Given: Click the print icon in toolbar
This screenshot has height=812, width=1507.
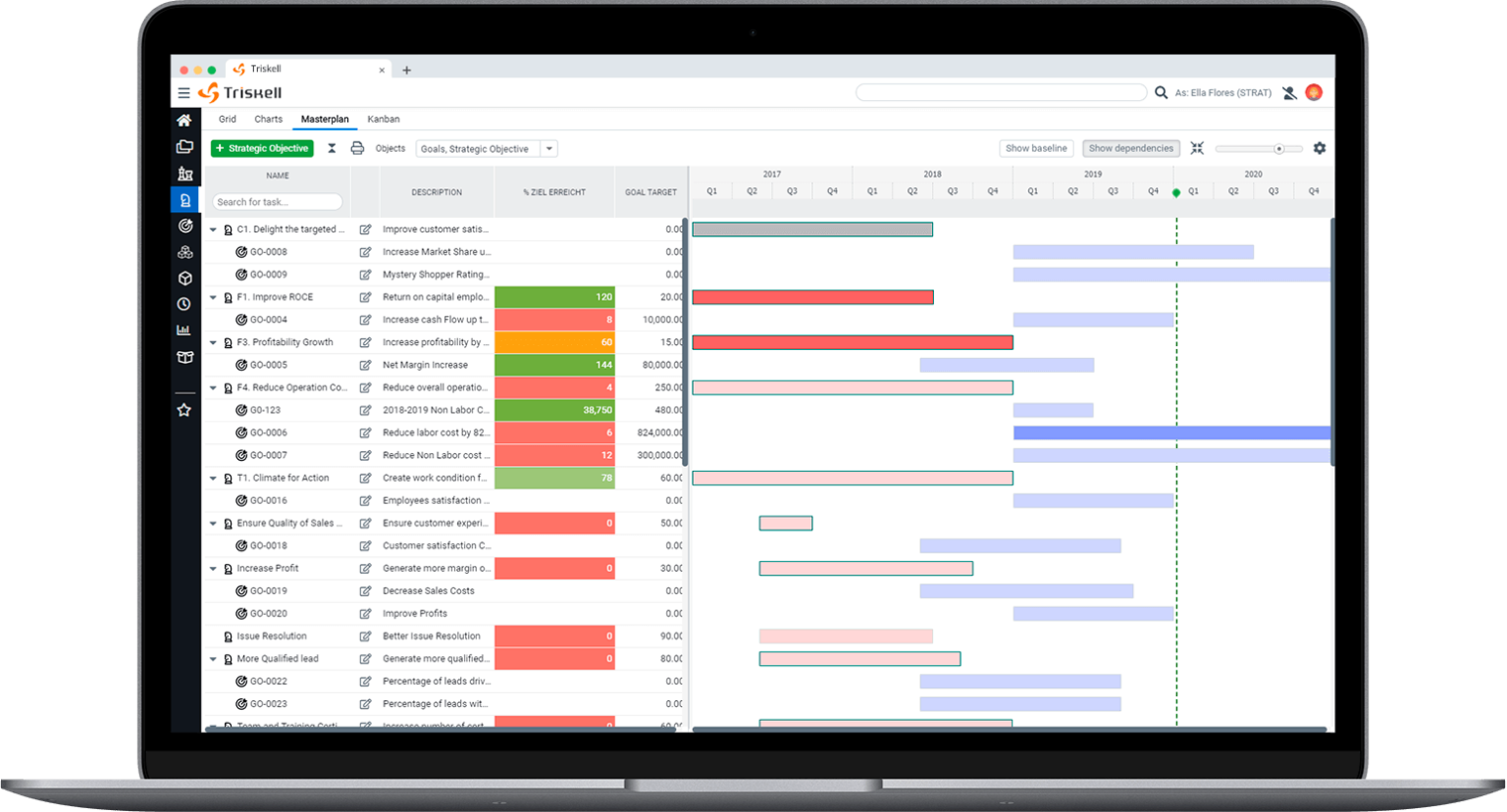Looking at the screenshot, I should (x=357, y=149).
